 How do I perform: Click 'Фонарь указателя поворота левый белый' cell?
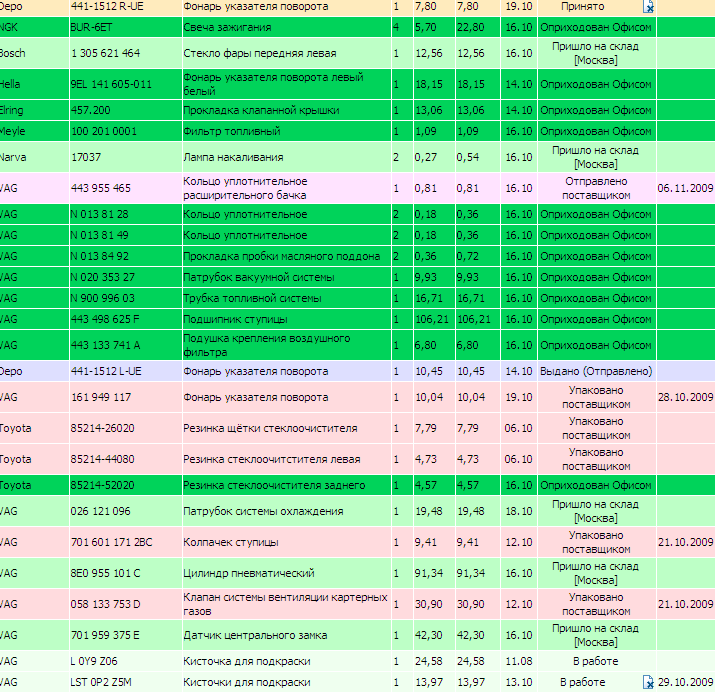[287, 84]
